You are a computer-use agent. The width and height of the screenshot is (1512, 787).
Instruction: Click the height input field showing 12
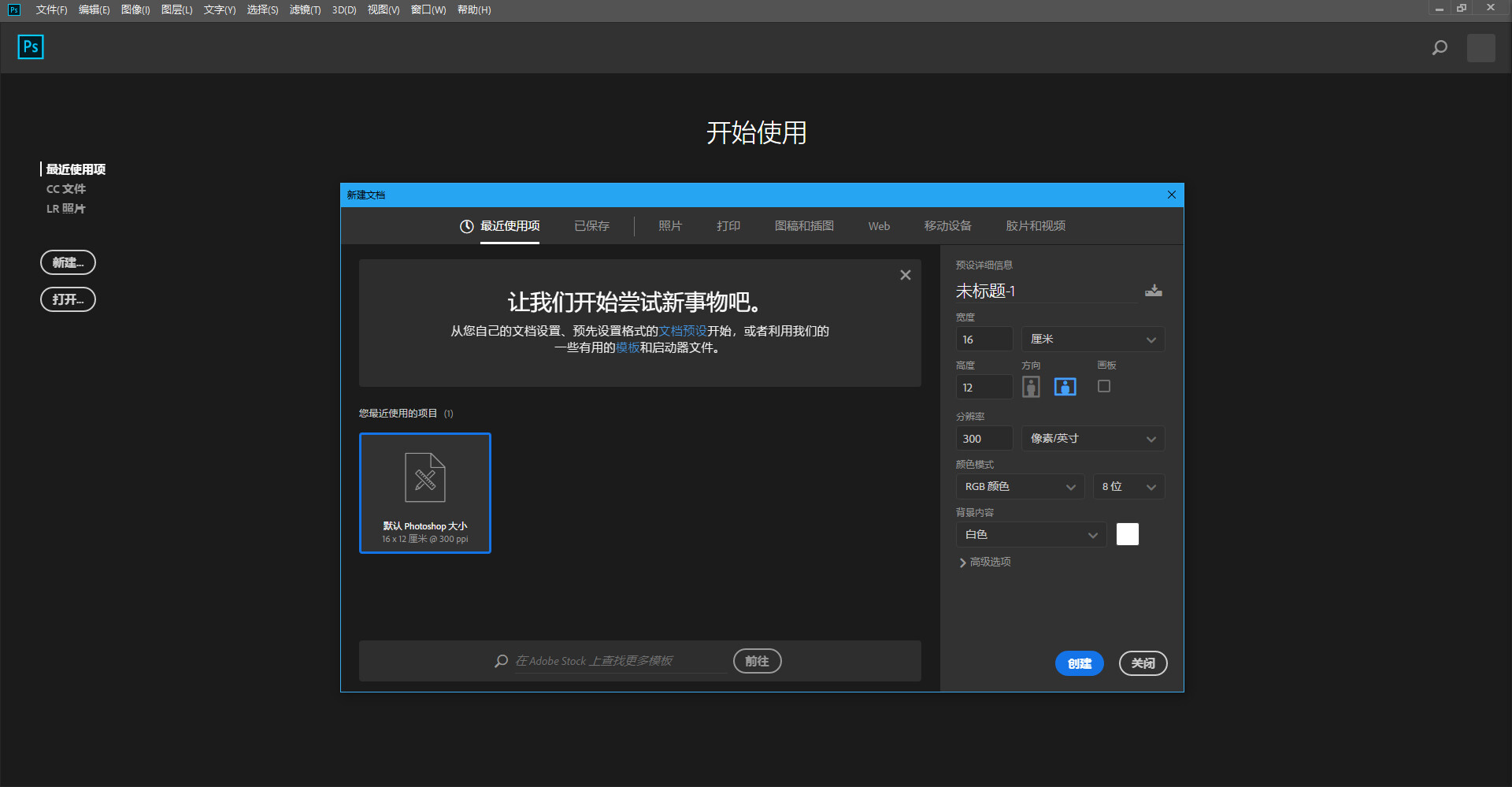click(984, 388)
